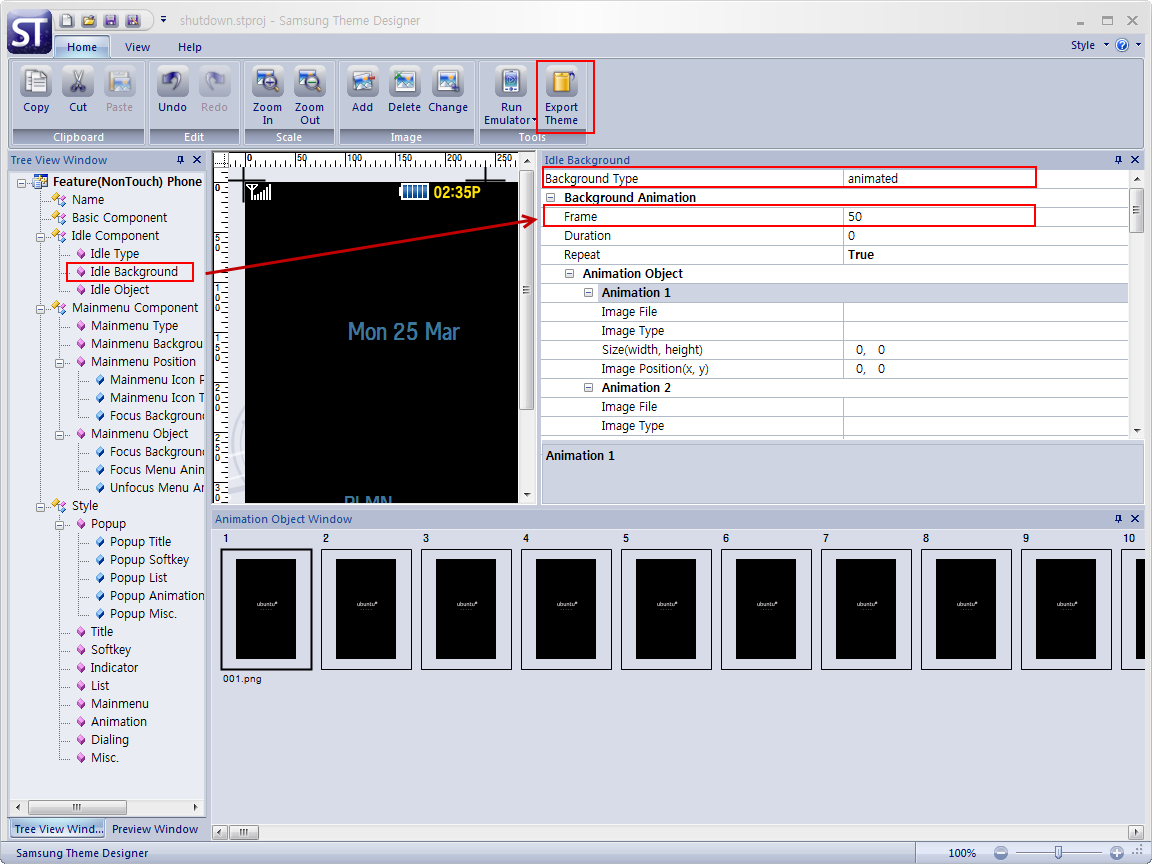This screenshot has width=1152, height=864.
Task: Select Idle Object in tree view
Action: coord(119,290)
